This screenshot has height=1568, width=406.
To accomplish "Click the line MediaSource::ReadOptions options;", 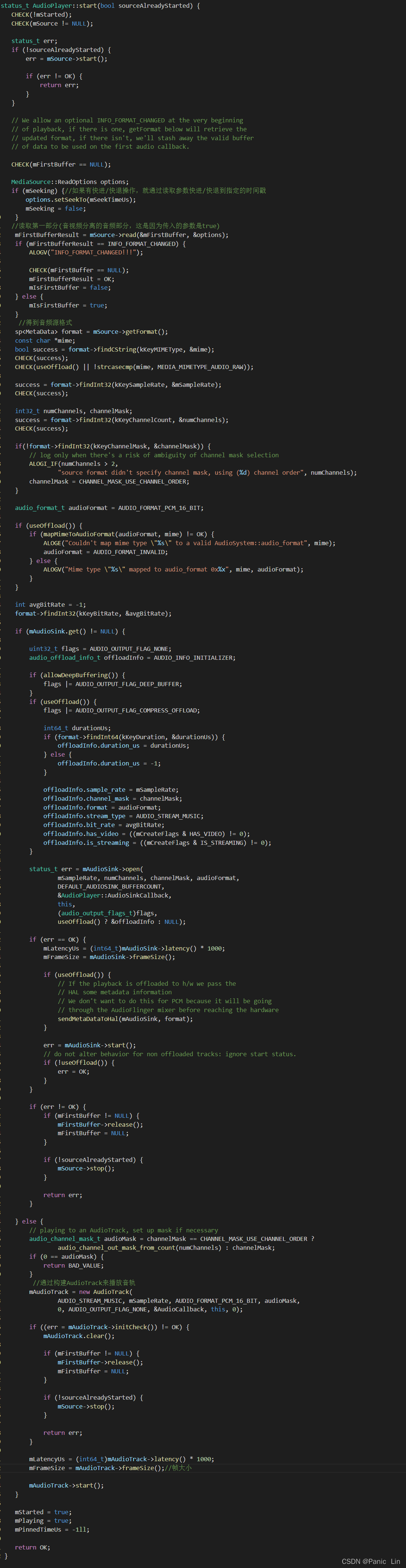I will point(70,182).
